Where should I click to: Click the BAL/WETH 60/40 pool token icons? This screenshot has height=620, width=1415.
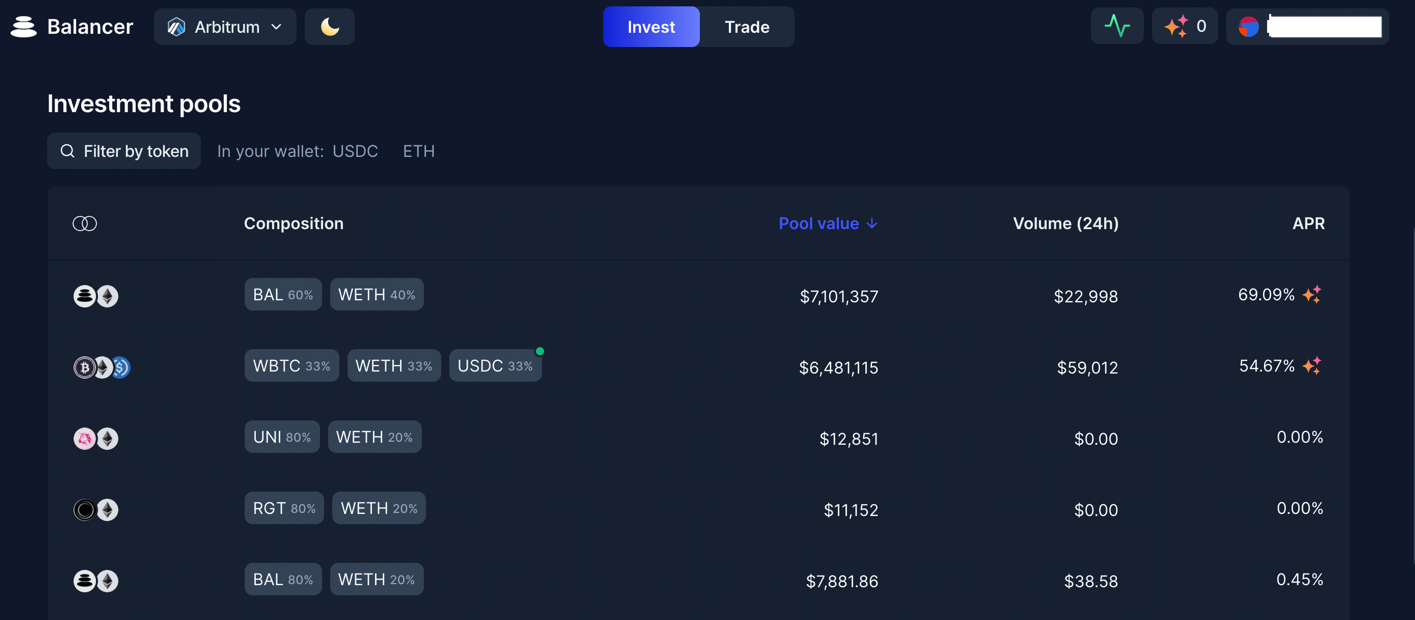(x=96, y=296)
